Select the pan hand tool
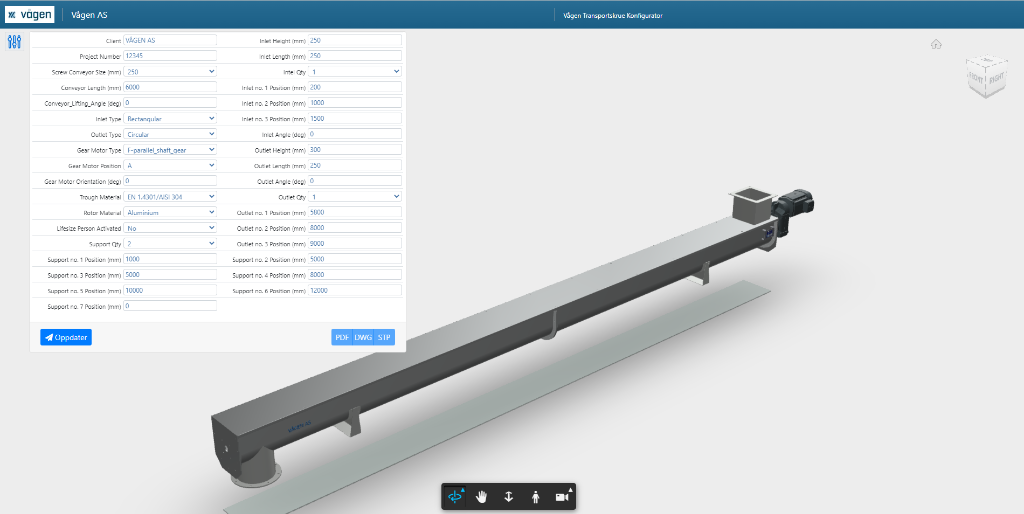Viewport: 1024px width, 514px height. [x=482, y=497]
